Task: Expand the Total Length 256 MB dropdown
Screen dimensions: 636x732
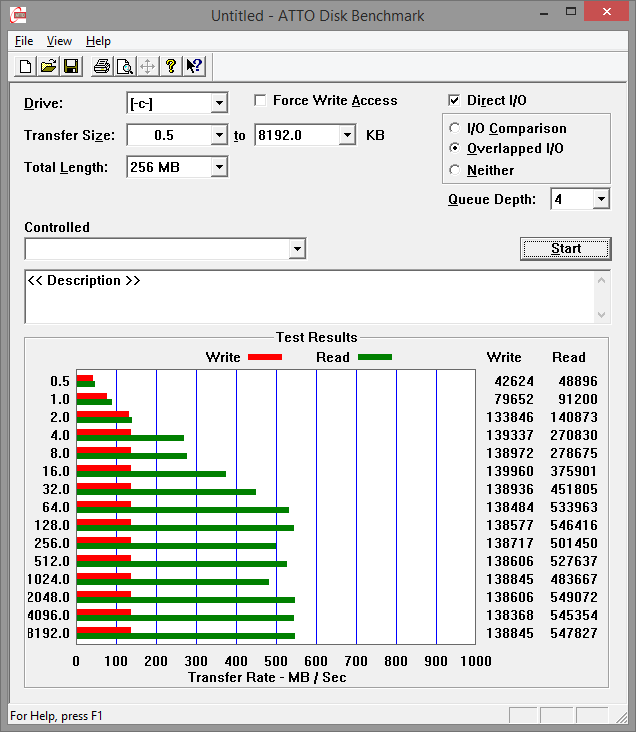Action: 219,167
